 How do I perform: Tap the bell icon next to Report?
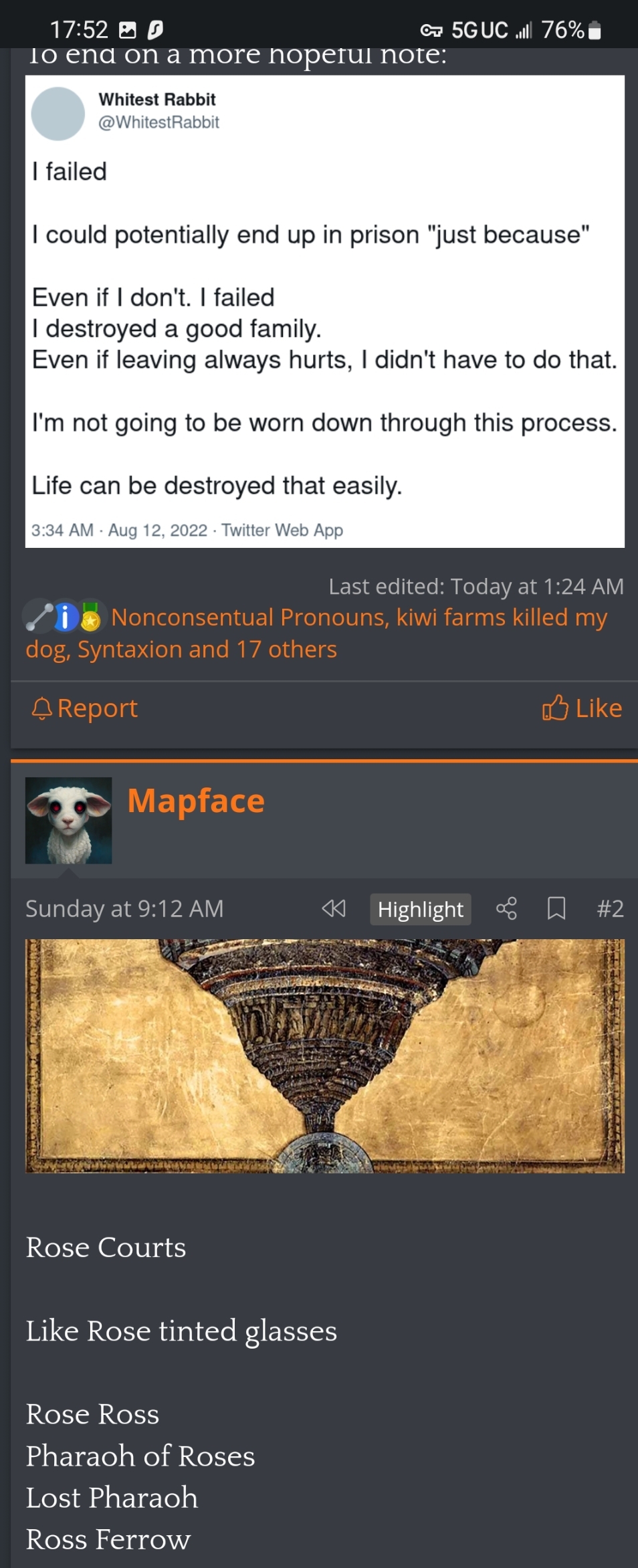click(x=41, y=708)
